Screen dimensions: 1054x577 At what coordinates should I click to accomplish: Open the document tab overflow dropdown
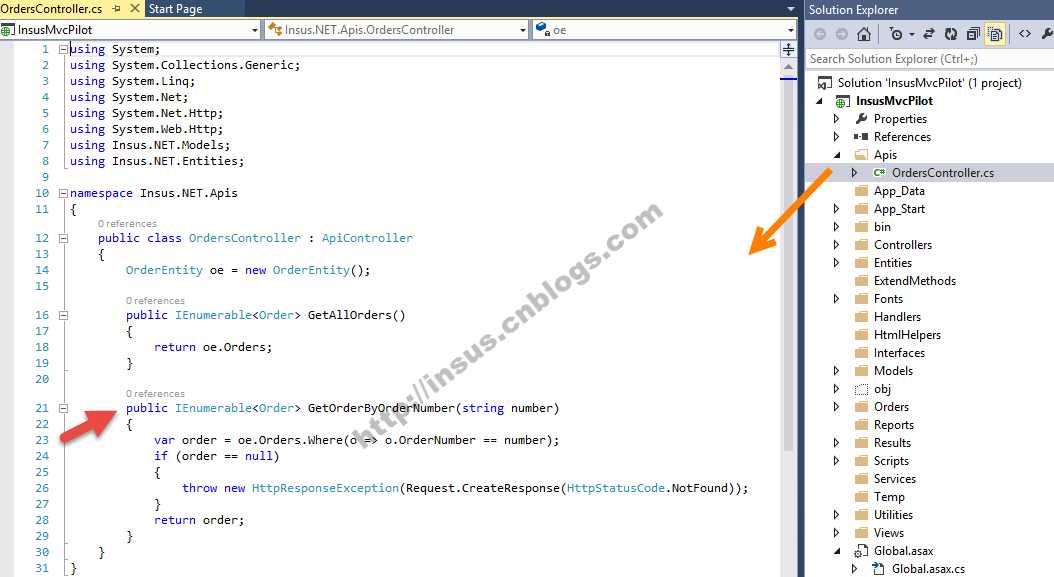pyautogui.click(x=790, y=9)
